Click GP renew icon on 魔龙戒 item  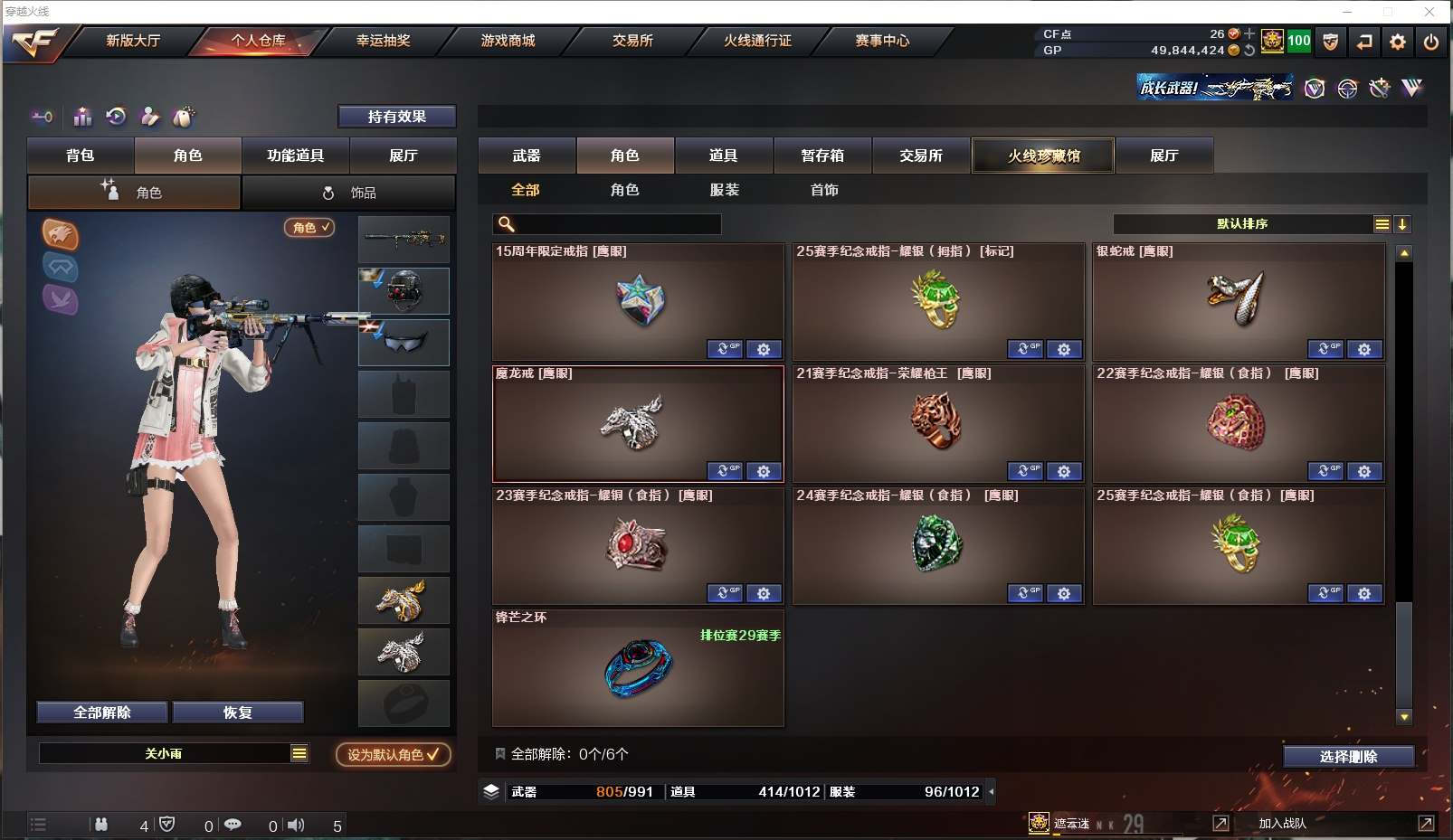[725, 471]
